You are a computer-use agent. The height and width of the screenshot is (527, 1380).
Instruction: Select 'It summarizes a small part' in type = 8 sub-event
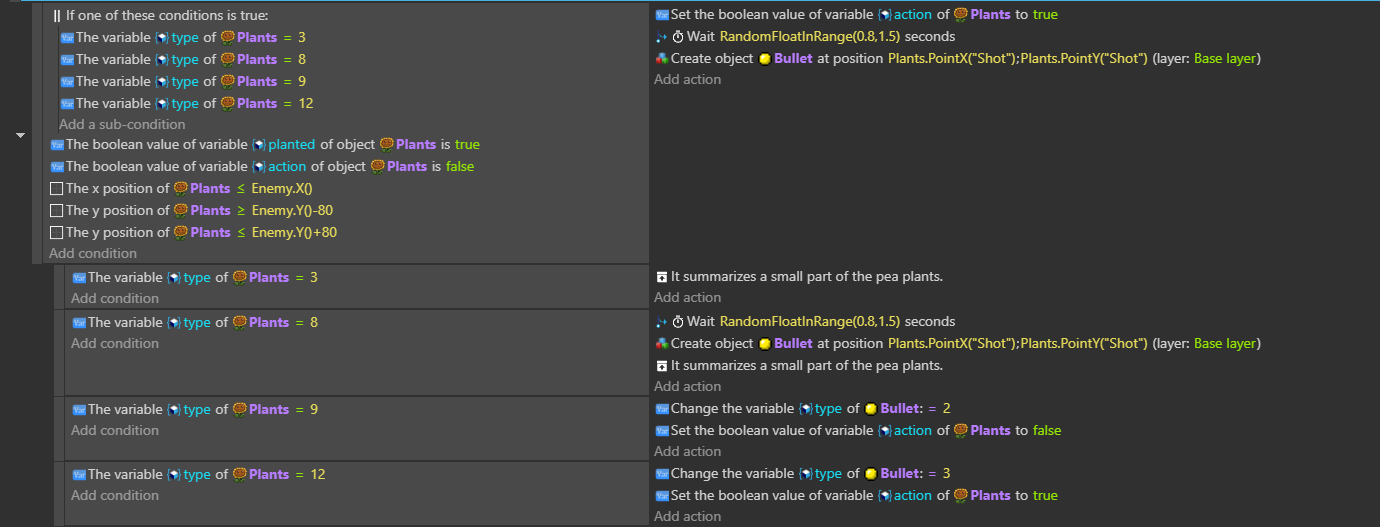click(x=799, y=366)
